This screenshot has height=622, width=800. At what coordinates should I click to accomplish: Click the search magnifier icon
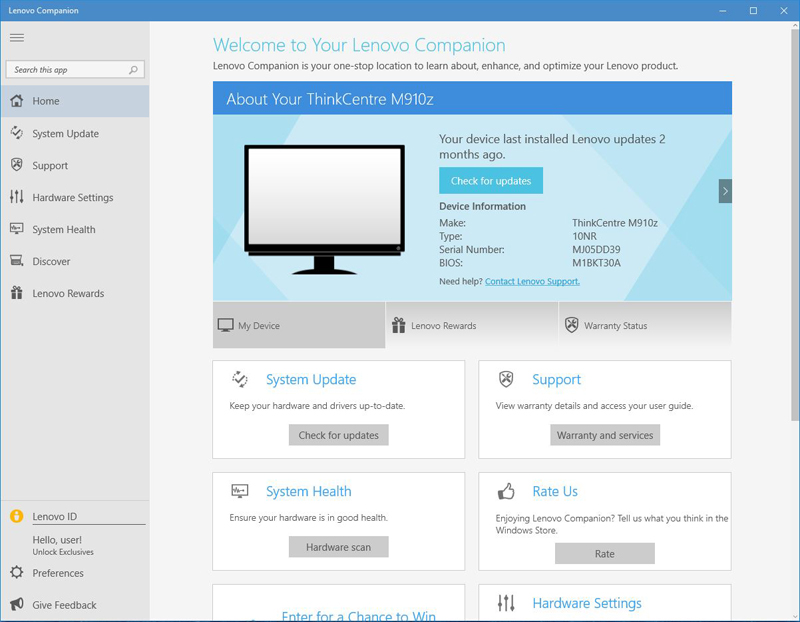click(x=133, y=70)
